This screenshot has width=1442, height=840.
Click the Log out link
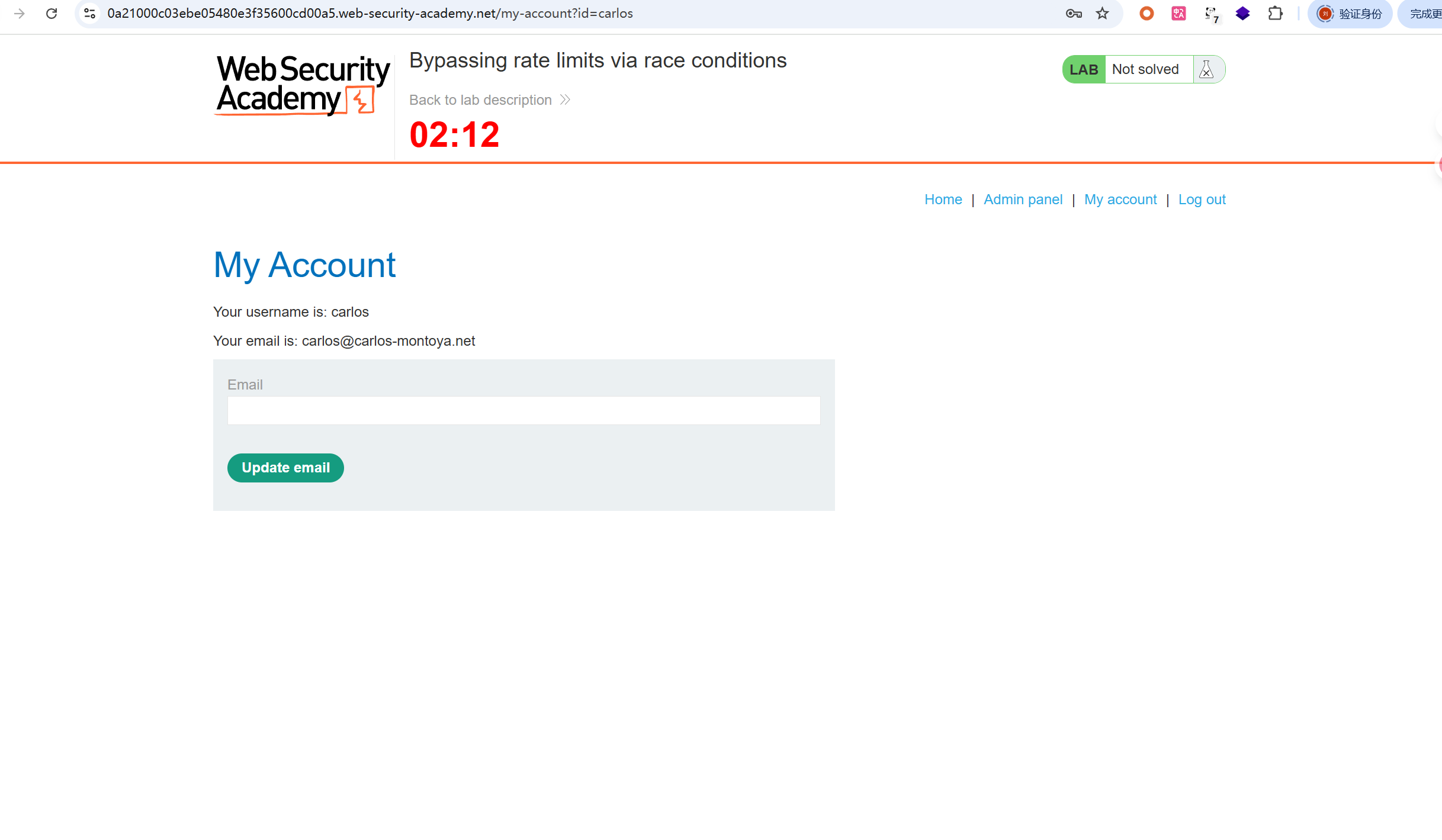click(x=1202, y=199)
